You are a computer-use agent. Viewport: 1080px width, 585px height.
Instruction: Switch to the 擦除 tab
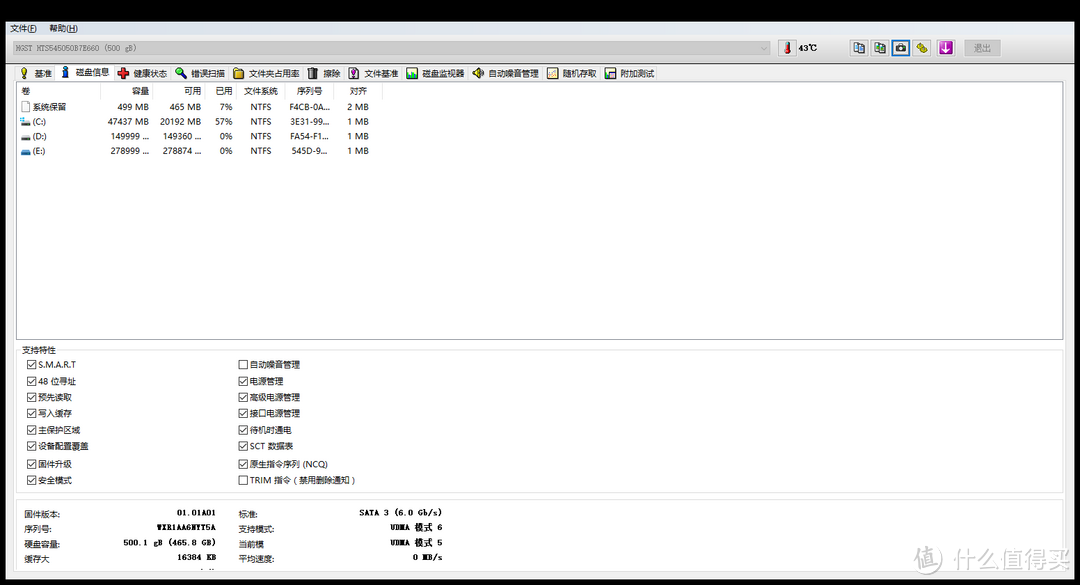tap(324, 73)
